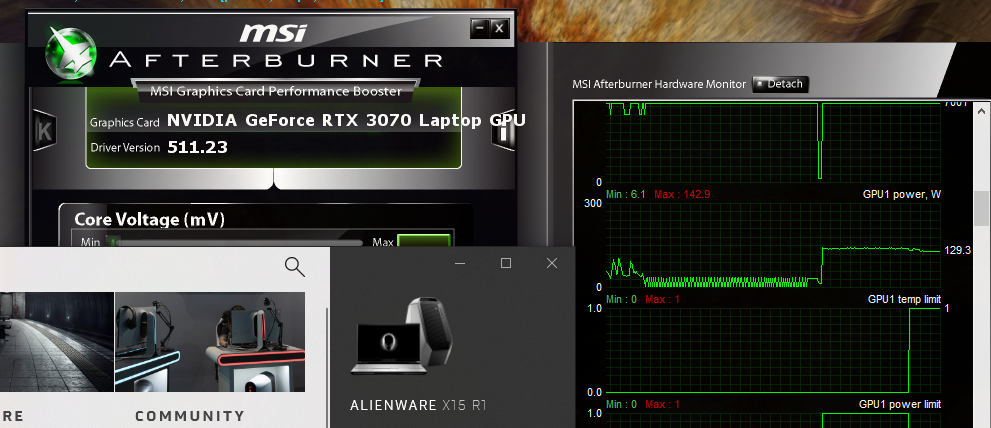Click the Core Voltage (mV) heading

150,219
